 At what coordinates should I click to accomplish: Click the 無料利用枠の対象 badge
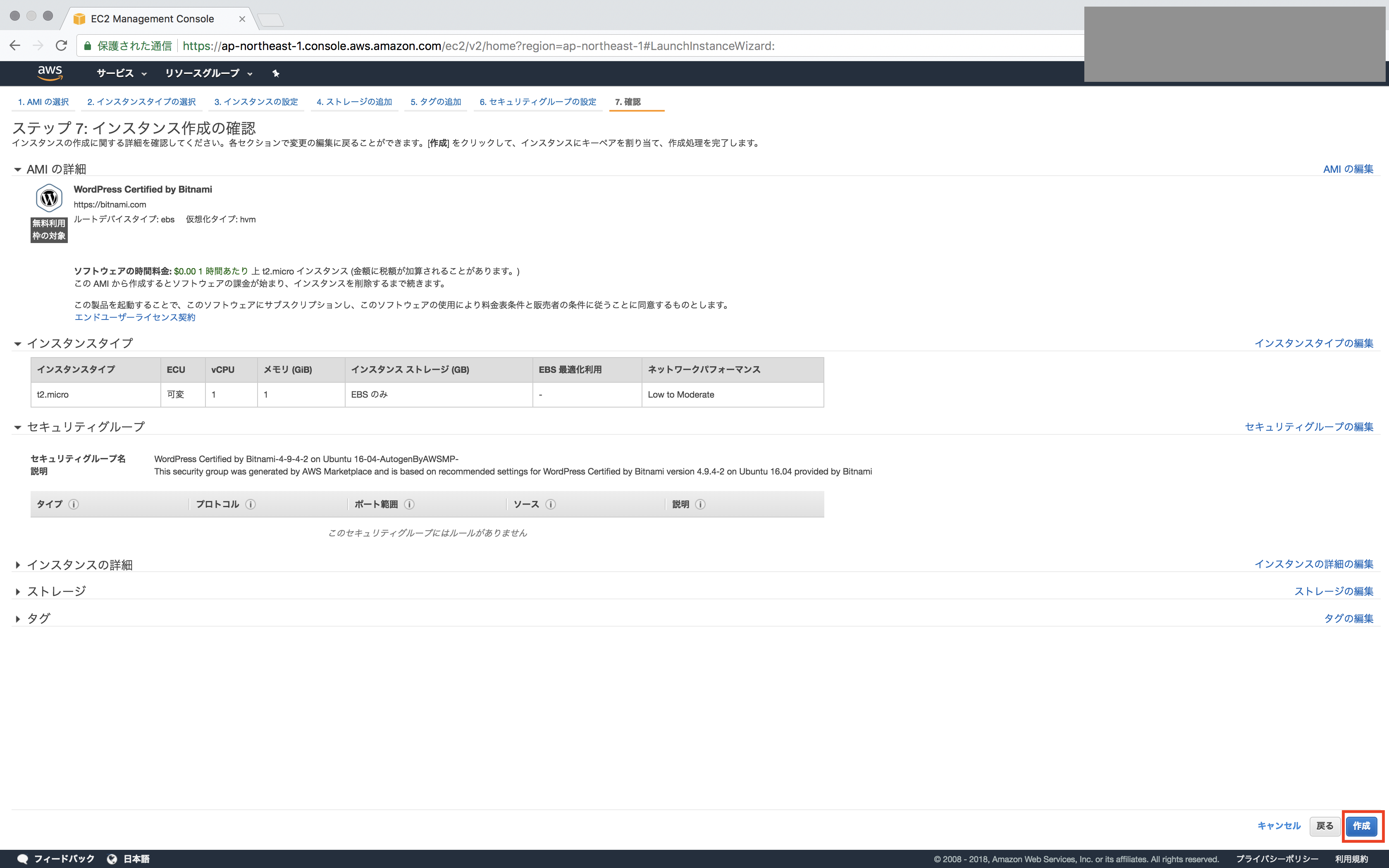click(x=49, y=230)
